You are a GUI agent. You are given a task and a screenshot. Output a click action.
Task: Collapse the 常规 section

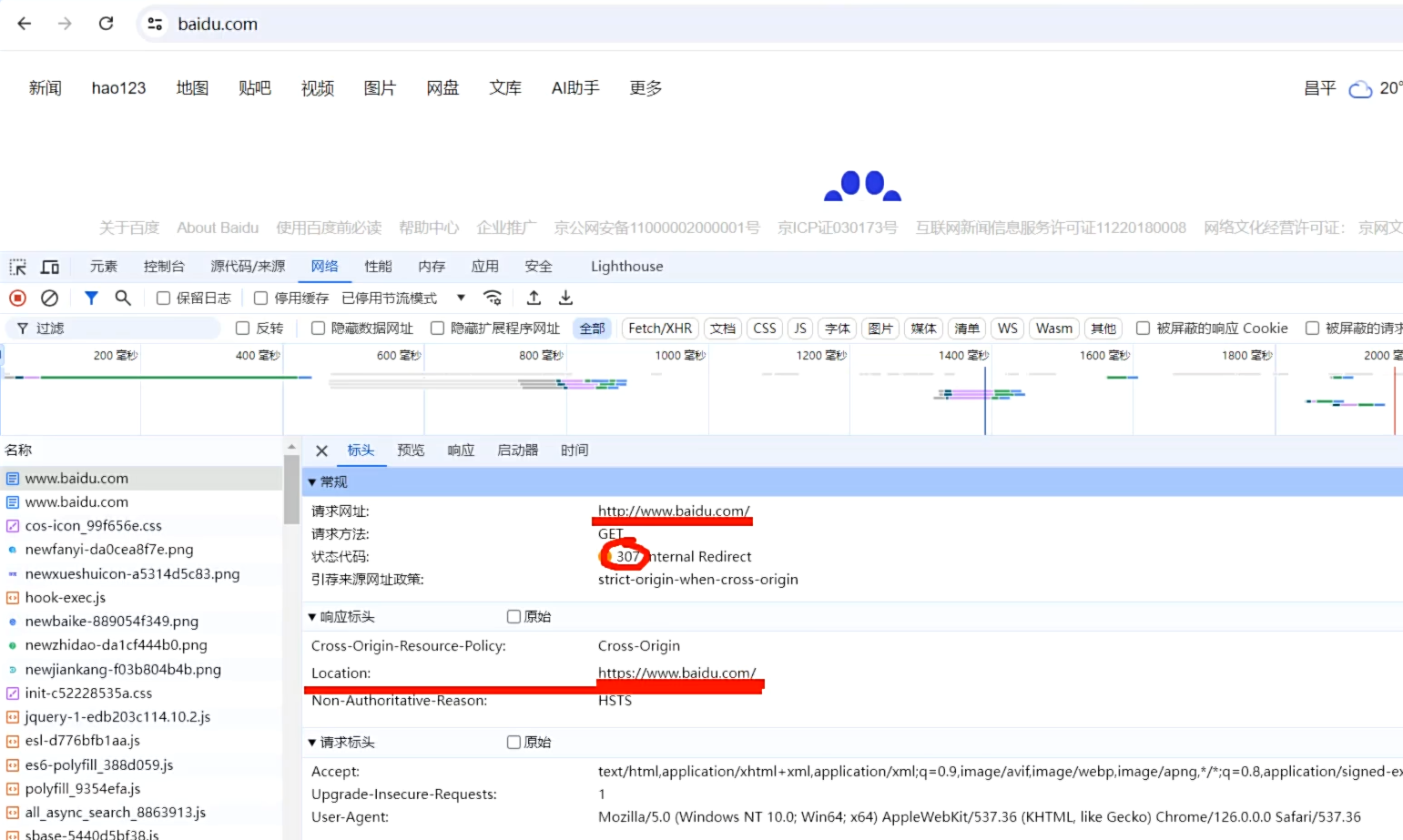pyautogui.click(x=312, y=482)
